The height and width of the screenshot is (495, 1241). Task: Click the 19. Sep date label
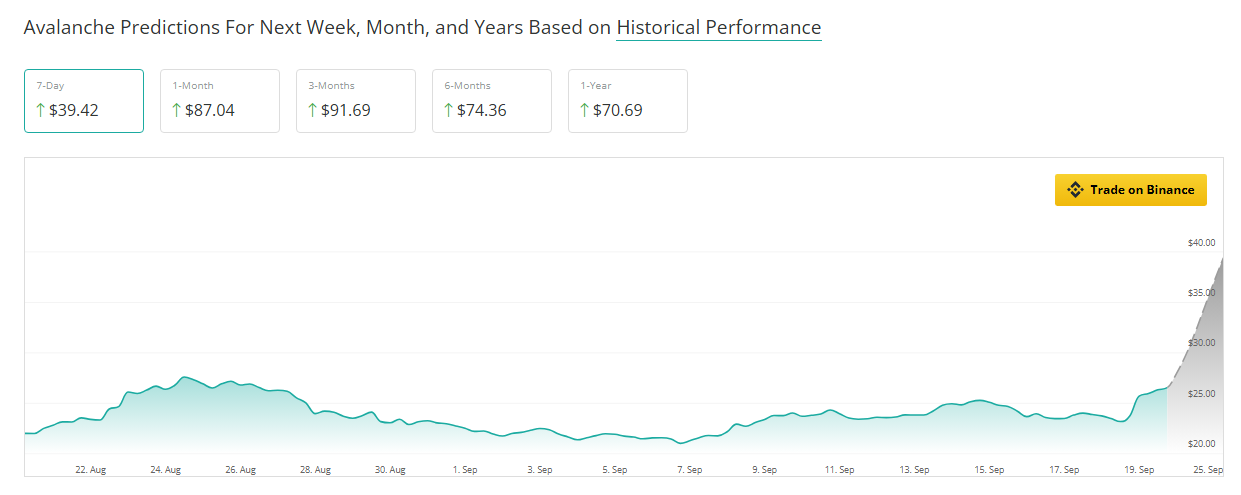1139,469
